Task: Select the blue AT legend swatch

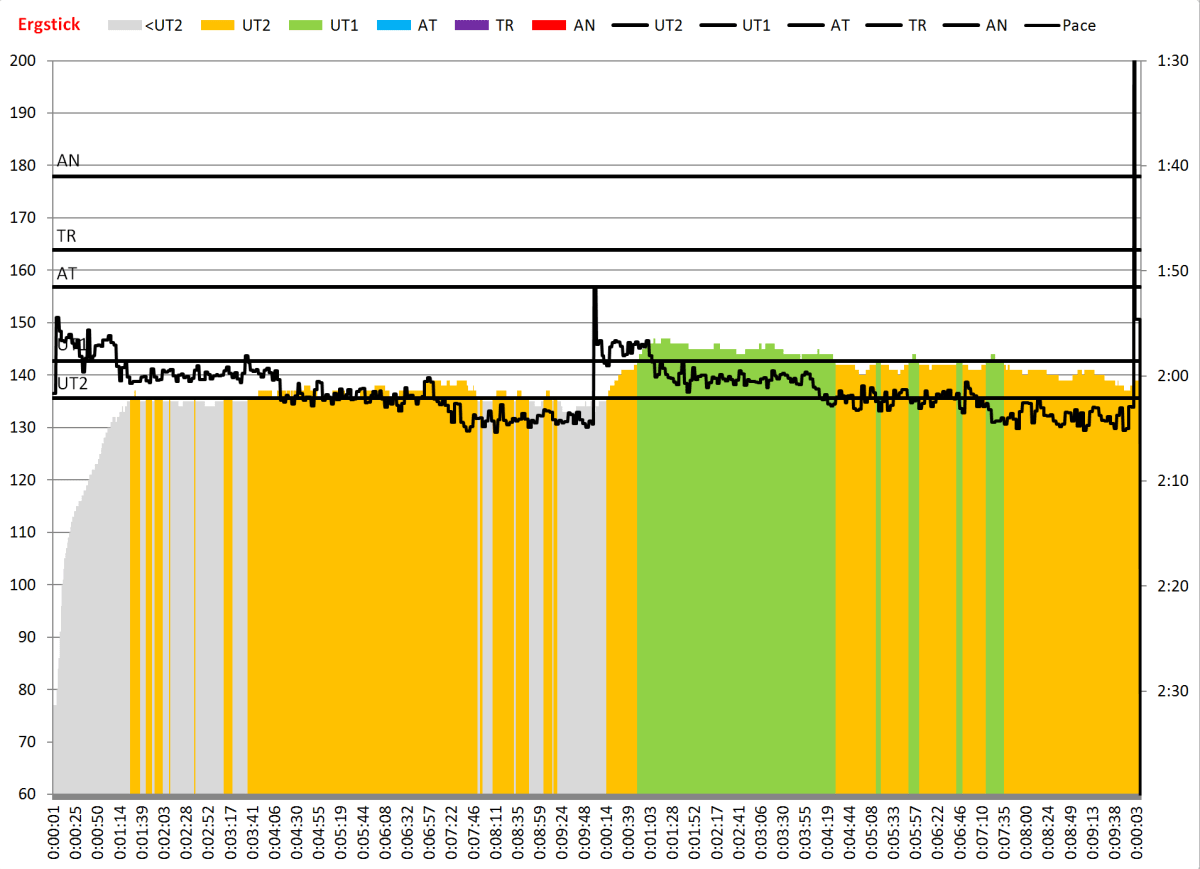Action: pyautogui.click(x=393, y=25)
